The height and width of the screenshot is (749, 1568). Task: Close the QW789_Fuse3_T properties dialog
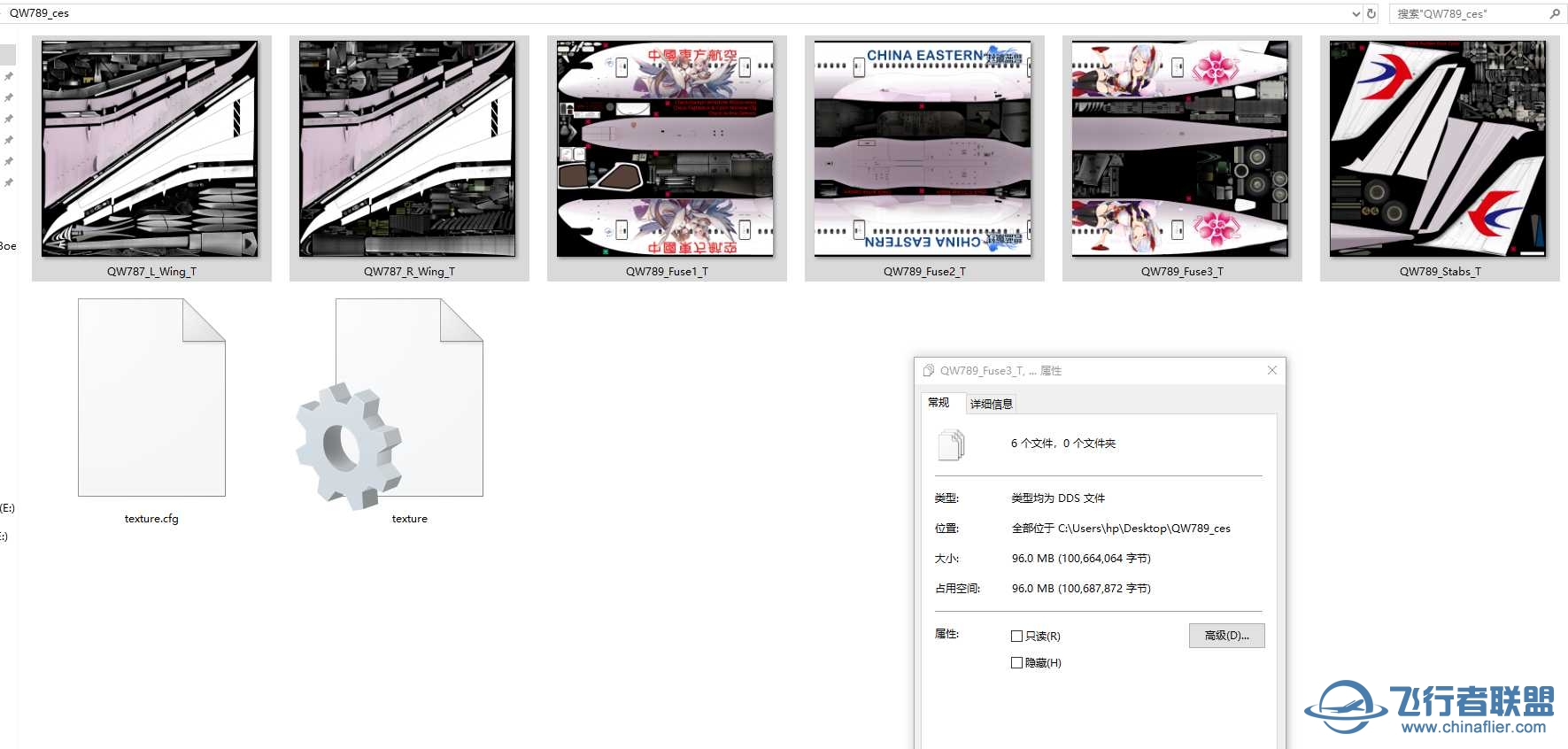pos(1272,370)
